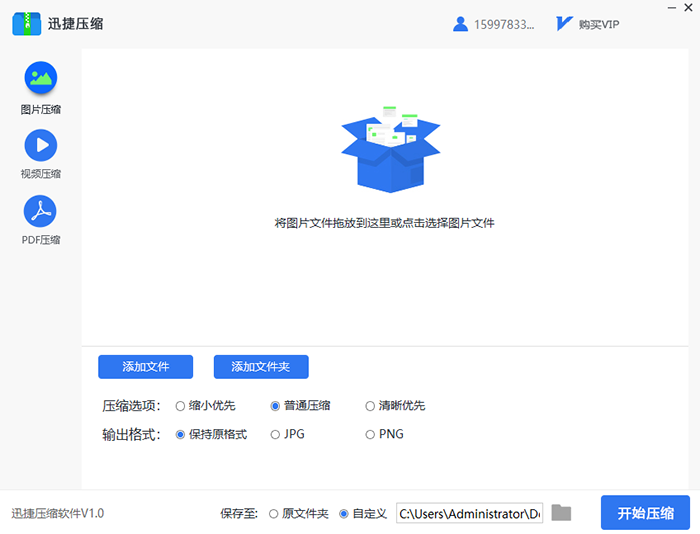Screen dimensions: 700x534
Task: Click the 添加文件 button
Action: coord(146,367)
